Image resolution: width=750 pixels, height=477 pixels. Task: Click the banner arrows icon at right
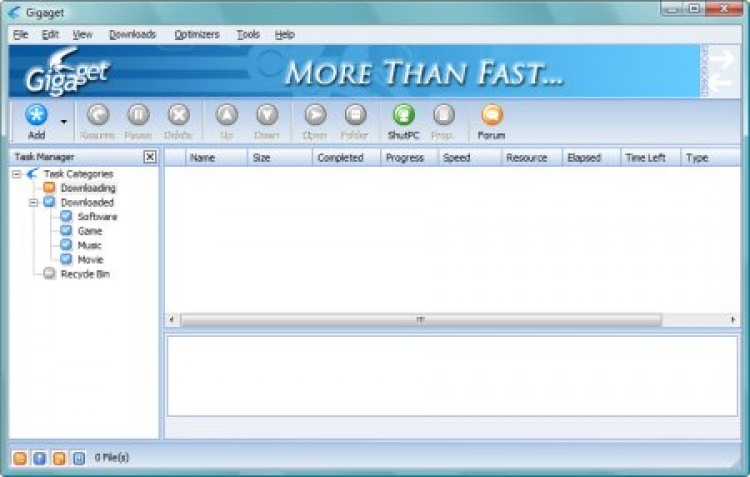tap(720, 72)
